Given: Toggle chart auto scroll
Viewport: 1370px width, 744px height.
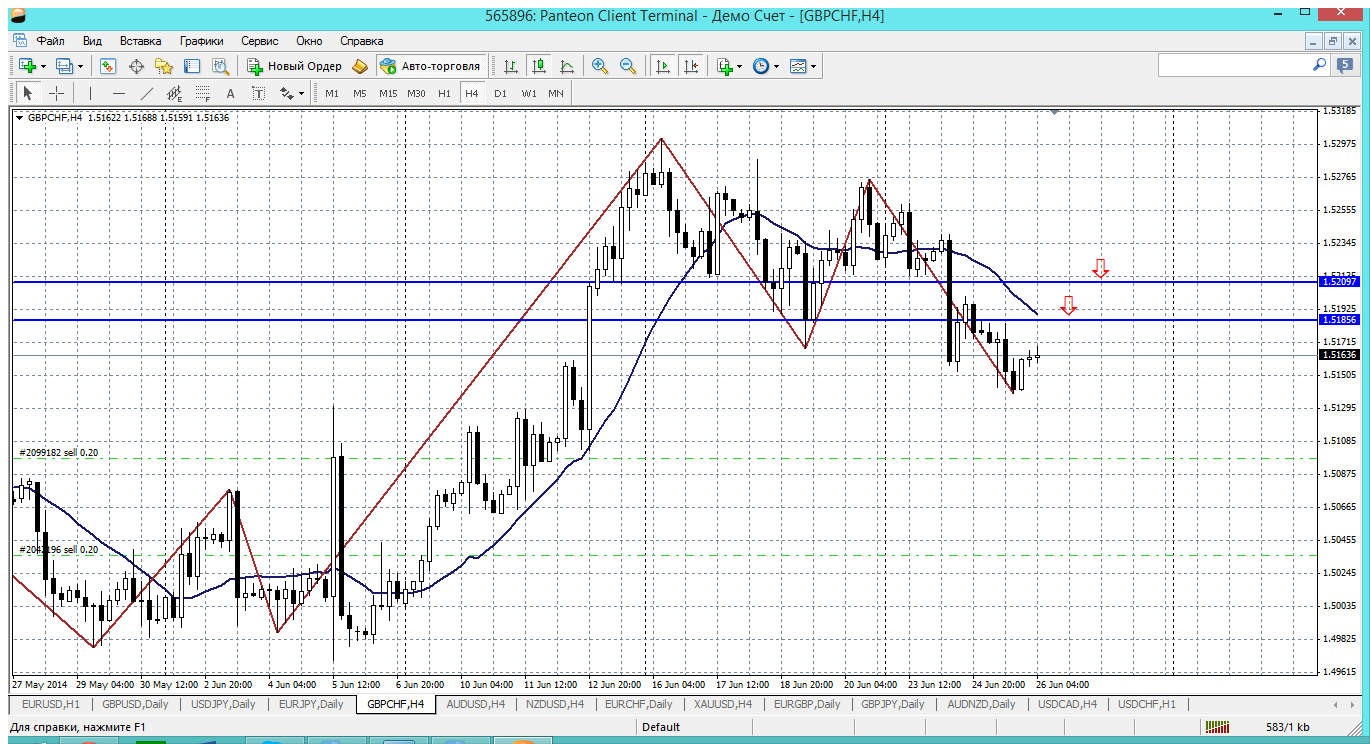Looking at the screenshot, I should 662,66.
